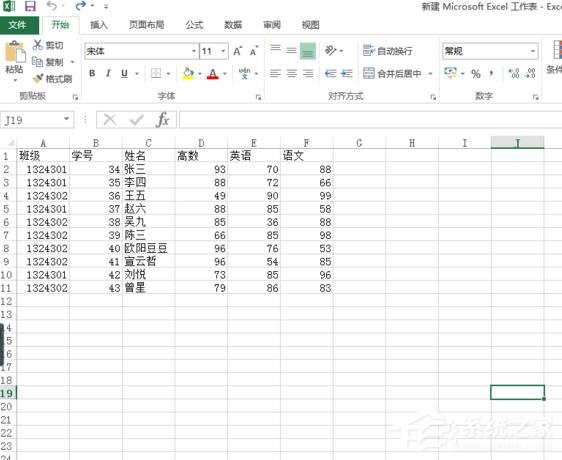Click the 合并后居中 merge and center button
This screenshot has width=562, height=460.
392,73
